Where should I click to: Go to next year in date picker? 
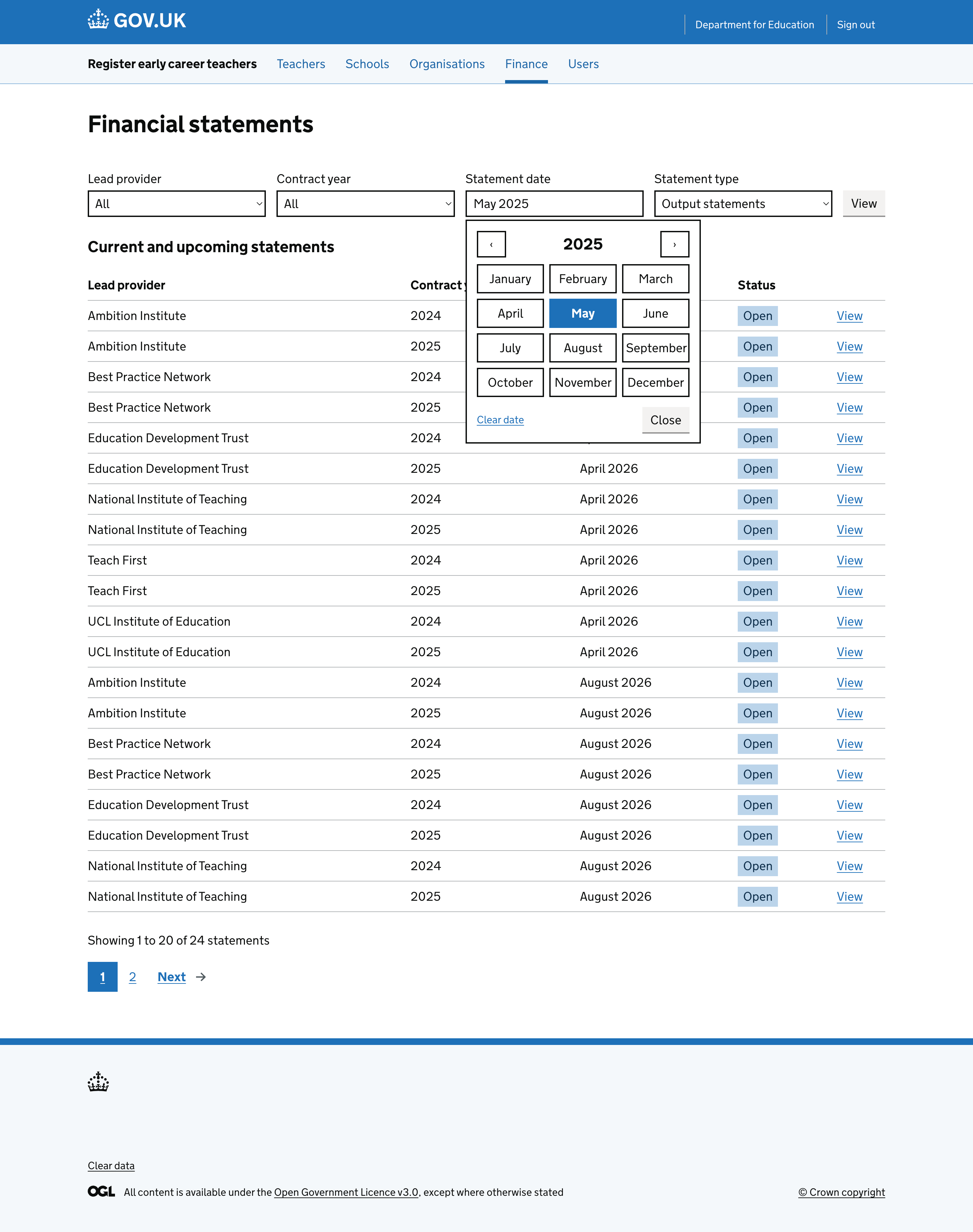[675, 244]
